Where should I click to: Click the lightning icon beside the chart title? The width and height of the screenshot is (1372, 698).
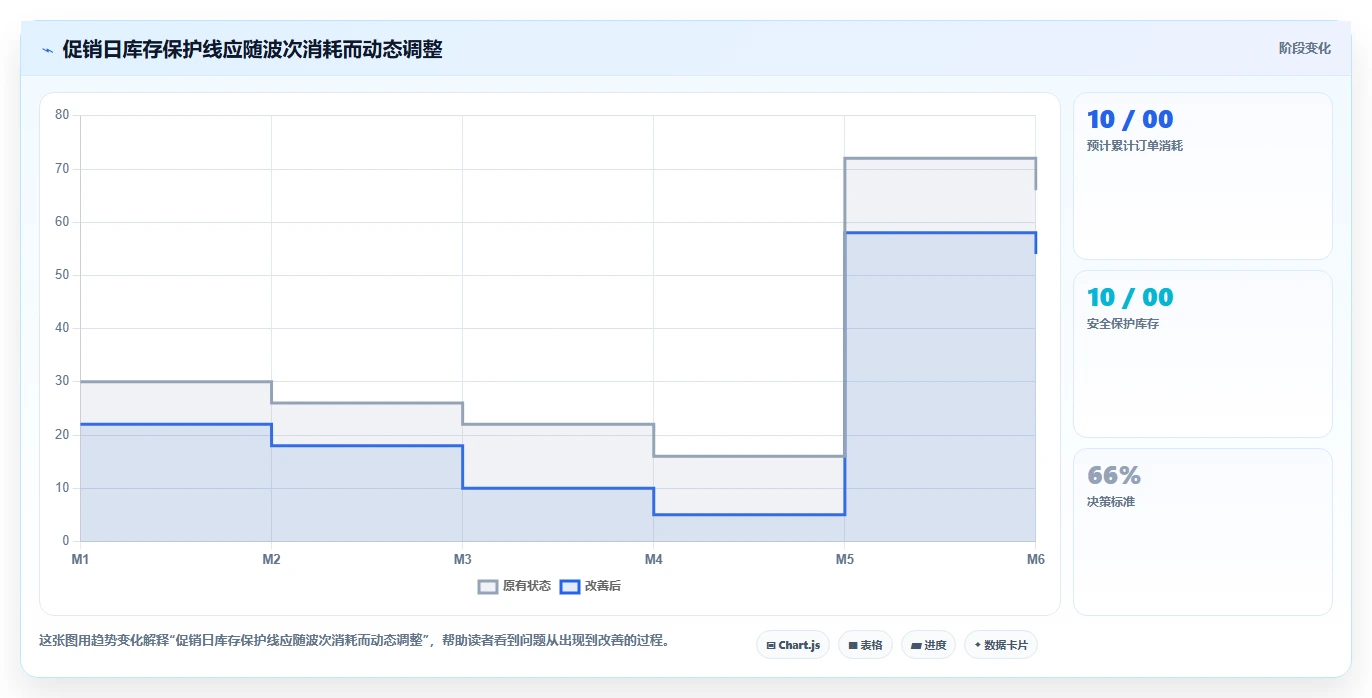(47, 49)
